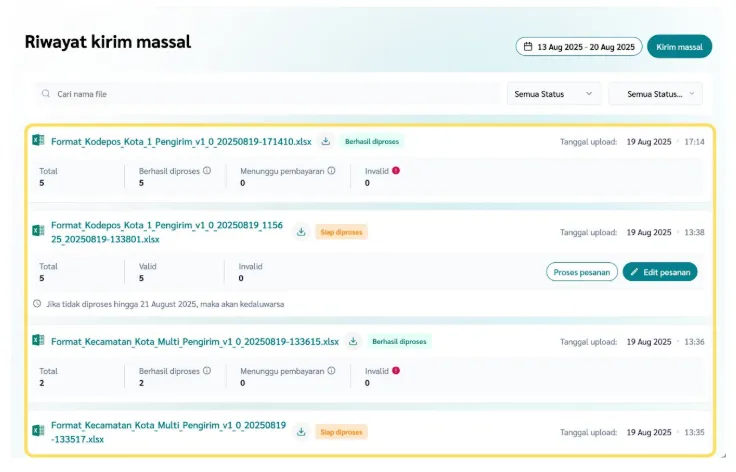Click info icon beside Menunggu pembayaran in first file
This screenshot has width=736, height=472.
[331, 171]
